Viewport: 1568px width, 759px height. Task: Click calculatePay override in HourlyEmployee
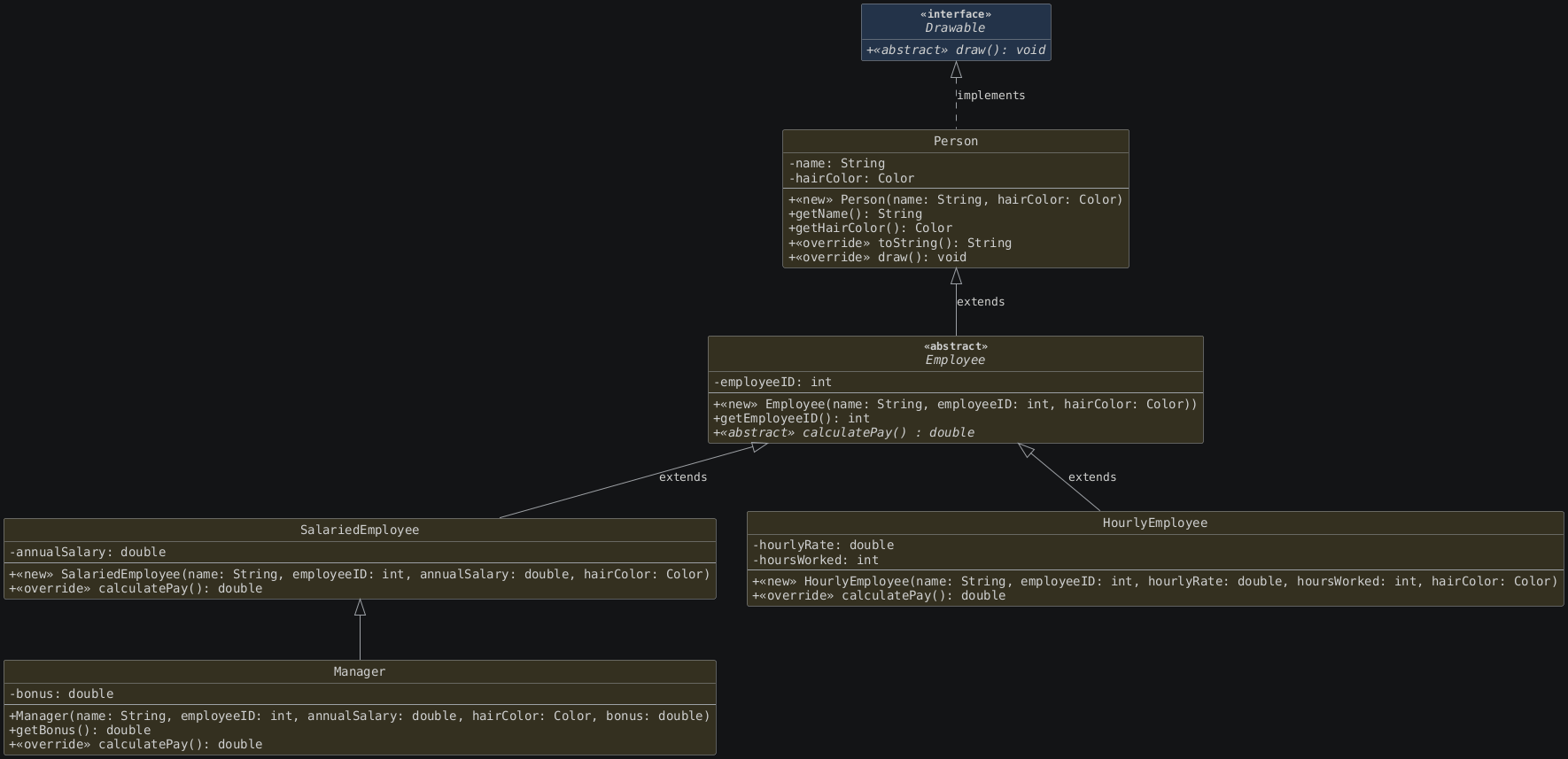[x=879, y=595]
